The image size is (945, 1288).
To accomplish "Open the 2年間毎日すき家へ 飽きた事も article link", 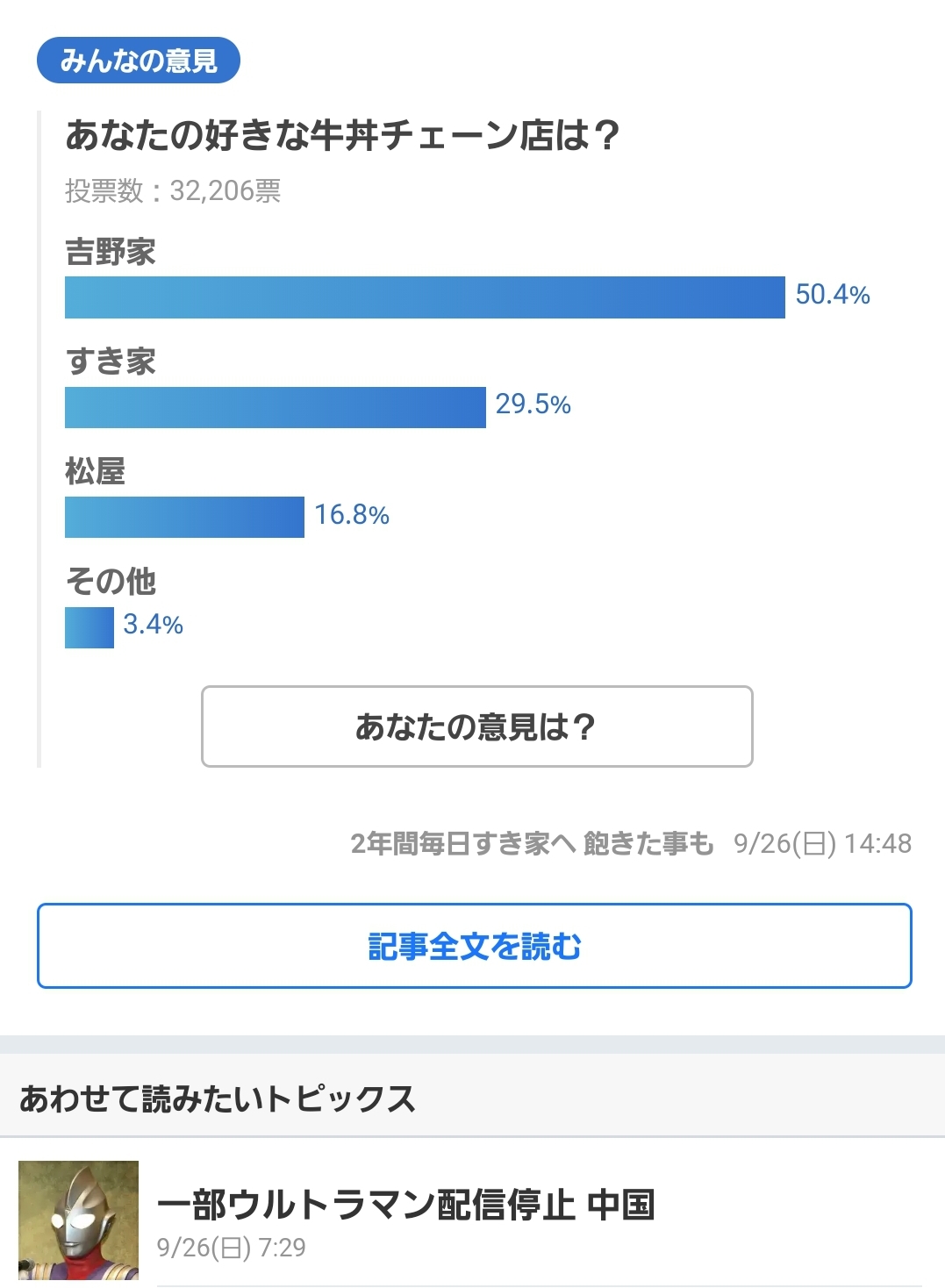I will [x=532, y=843].
